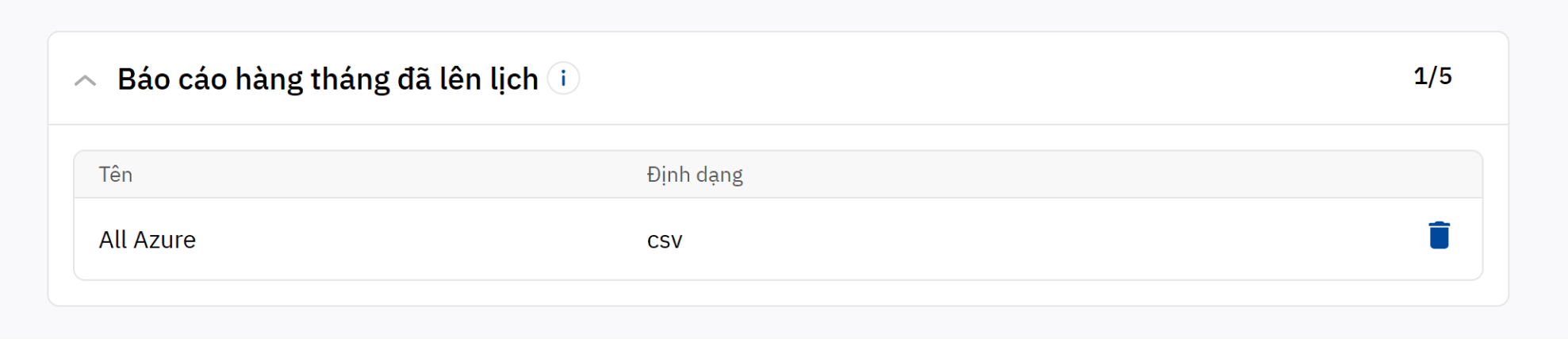Hide the scheduled reports table via the chevron
1568x339 pixels.
point(86,80)
